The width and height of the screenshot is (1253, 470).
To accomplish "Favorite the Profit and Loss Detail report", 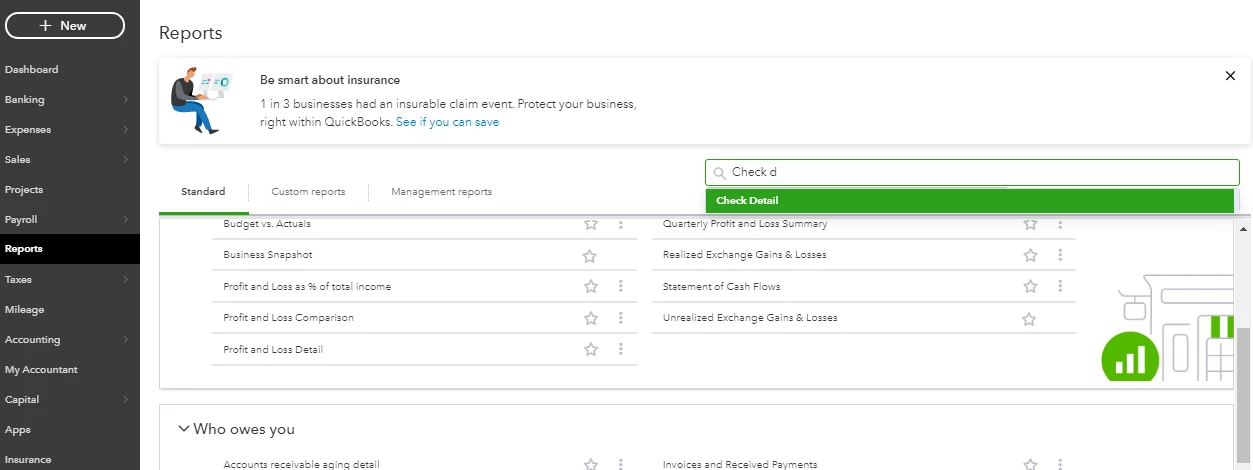I will coord(590,349).
